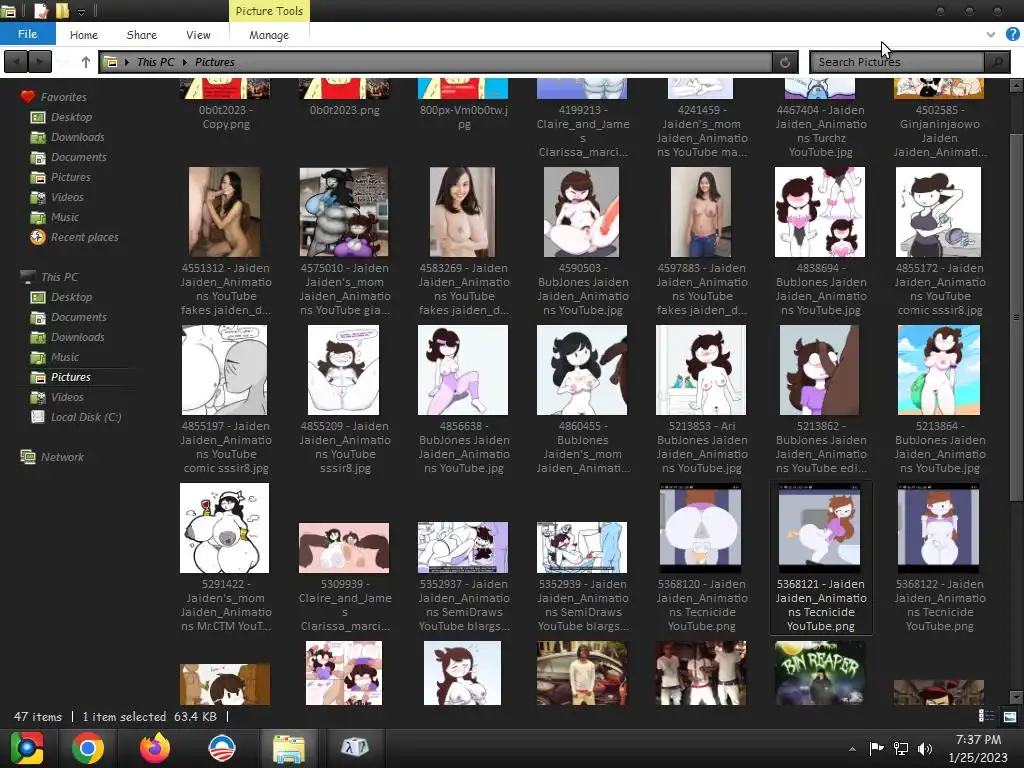Open the Manage tab under Picture Tools
Image resolution: width=1024 pixels, height=768 pixels.
coord(269,35)
